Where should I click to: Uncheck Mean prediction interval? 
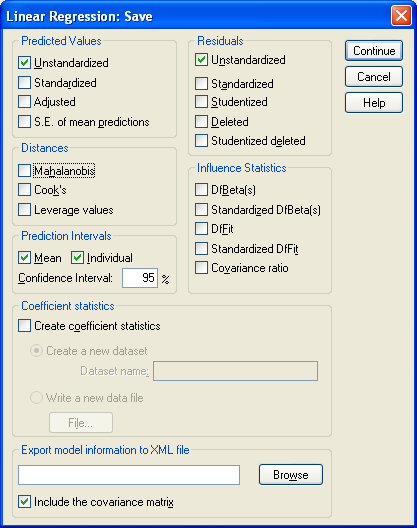[x=25, y=258]
